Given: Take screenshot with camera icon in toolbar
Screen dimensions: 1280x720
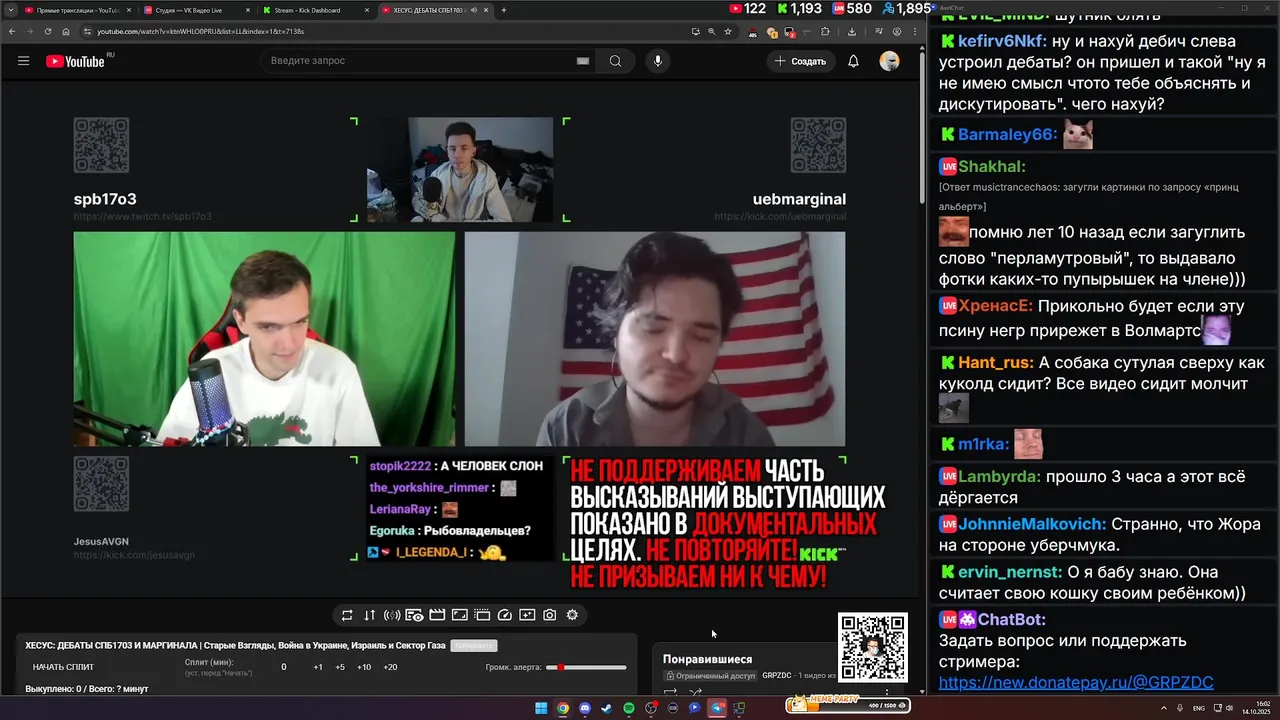Looking at the screenshot, I should [x=549, y=615].
